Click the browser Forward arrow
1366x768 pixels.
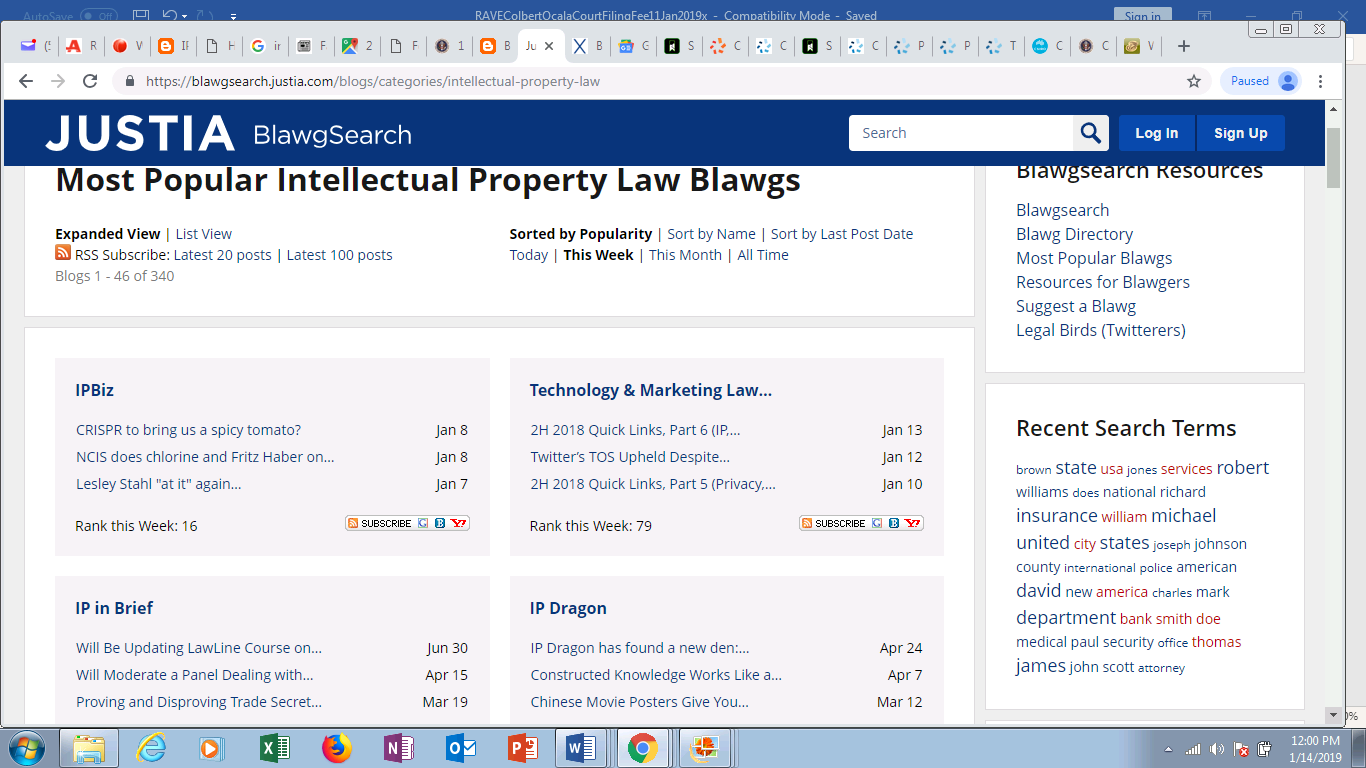58,81
